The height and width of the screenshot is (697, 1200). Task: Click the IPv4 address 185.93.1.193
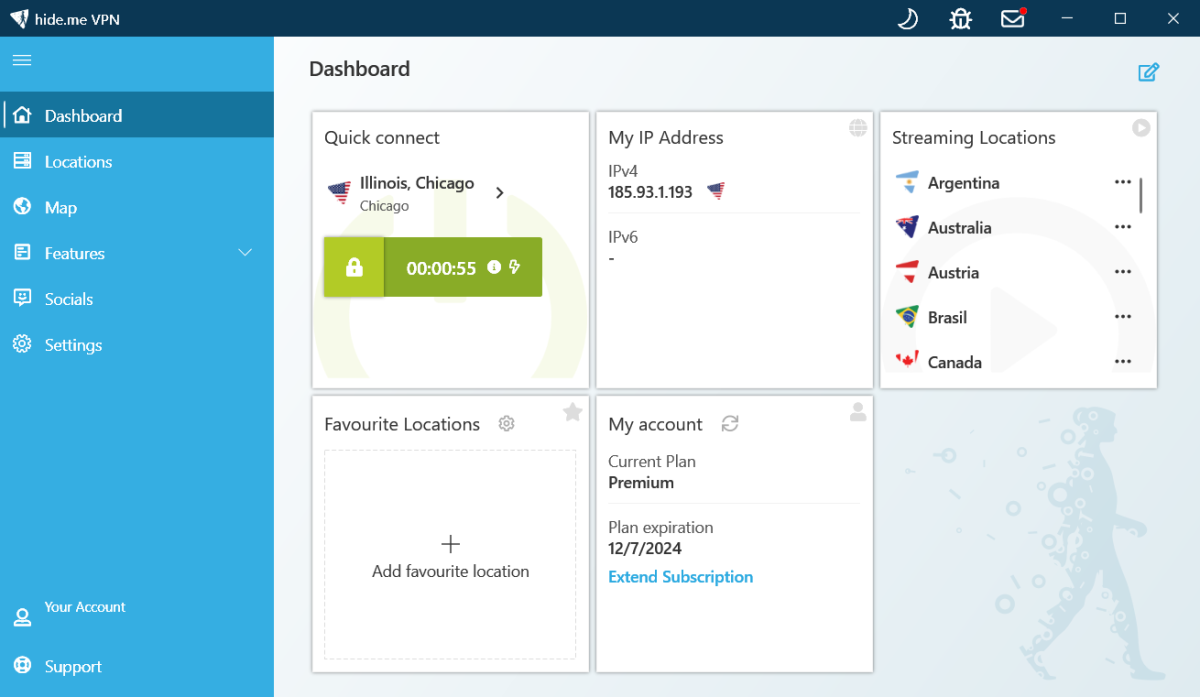(x=650, y=192)
